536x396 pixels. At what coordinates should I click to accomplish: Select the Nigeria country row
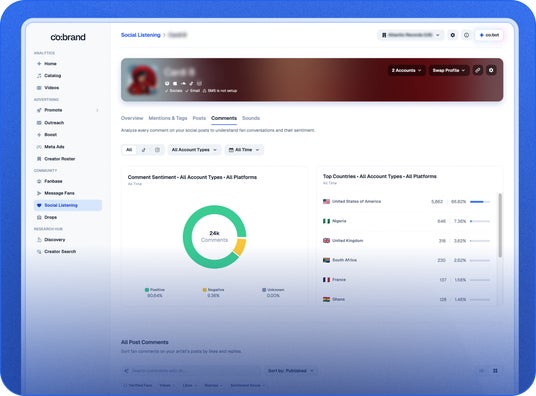(407, 221)
